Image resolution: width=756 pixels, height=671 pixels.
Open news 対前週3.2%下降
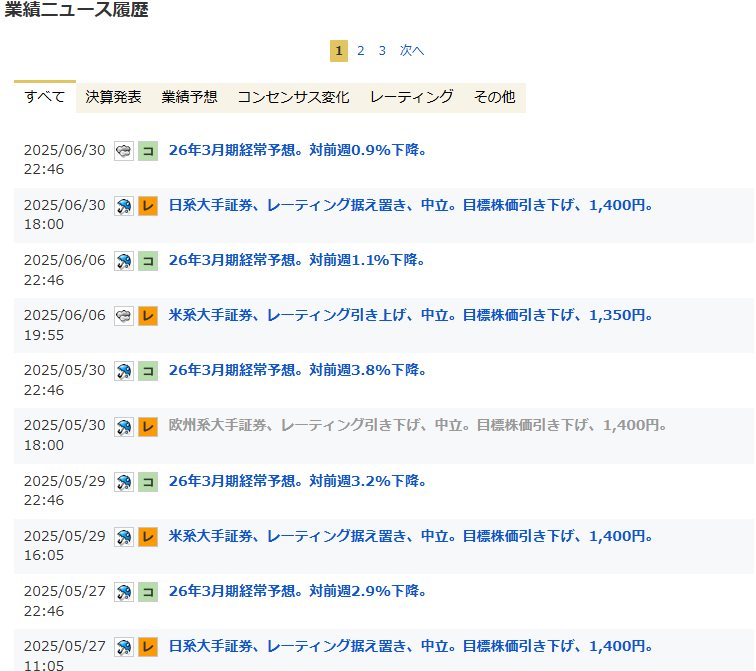[x=297, y=481]
